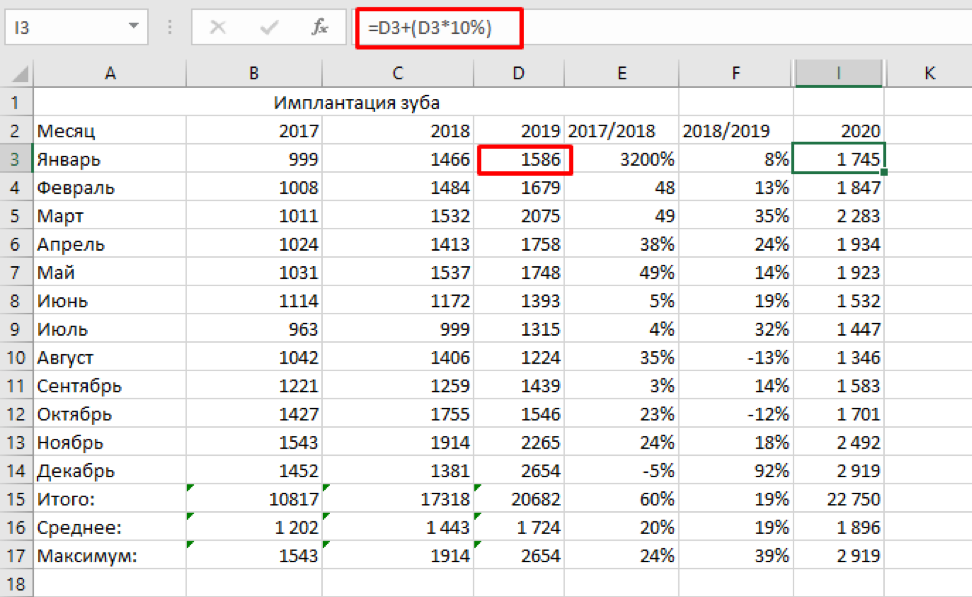Select the '2017/2018' header cell
The height and width of the screenshot is (597, 972).
click(622, 131)
